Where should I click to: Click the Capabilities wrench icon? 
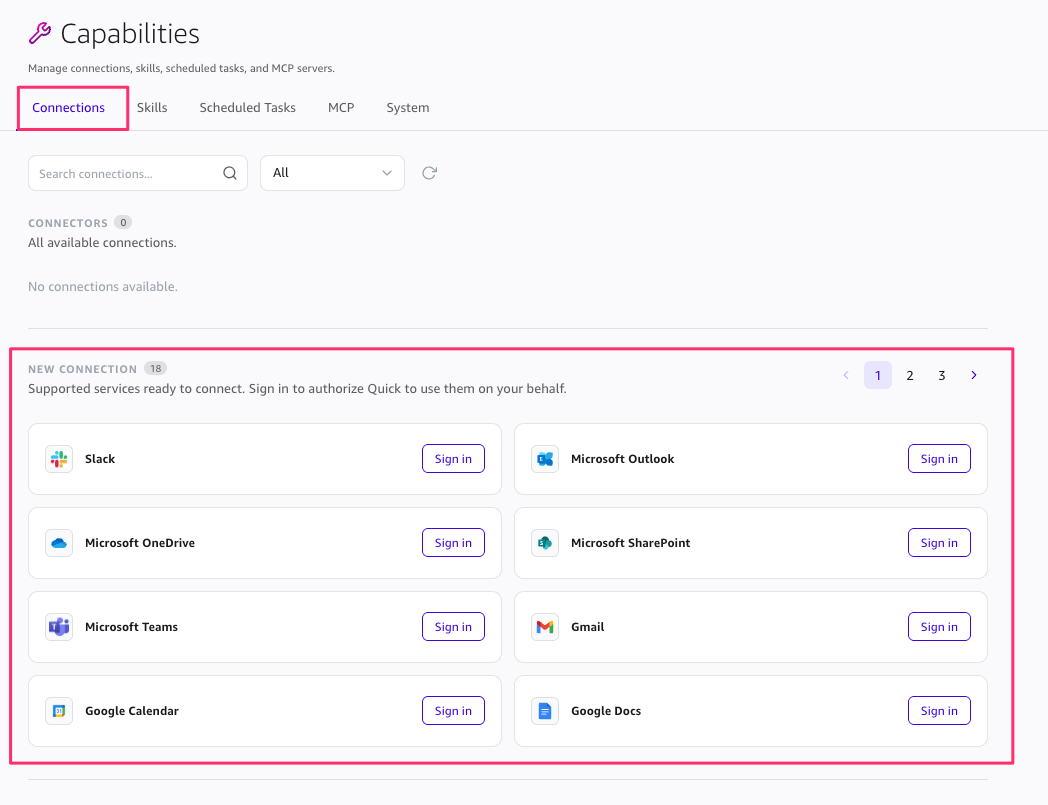pyautogui.click(x=40, y=33)
